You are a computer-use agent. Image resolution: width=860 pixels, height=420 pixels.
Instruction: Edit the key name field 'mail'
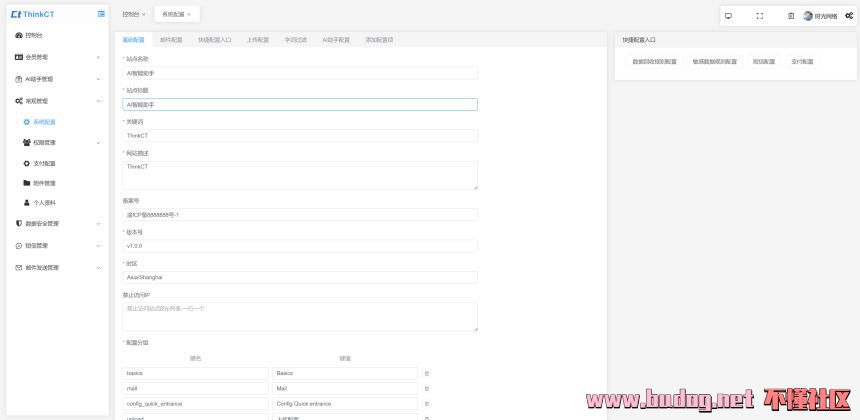pyautogui.click(x=195, y=389)
